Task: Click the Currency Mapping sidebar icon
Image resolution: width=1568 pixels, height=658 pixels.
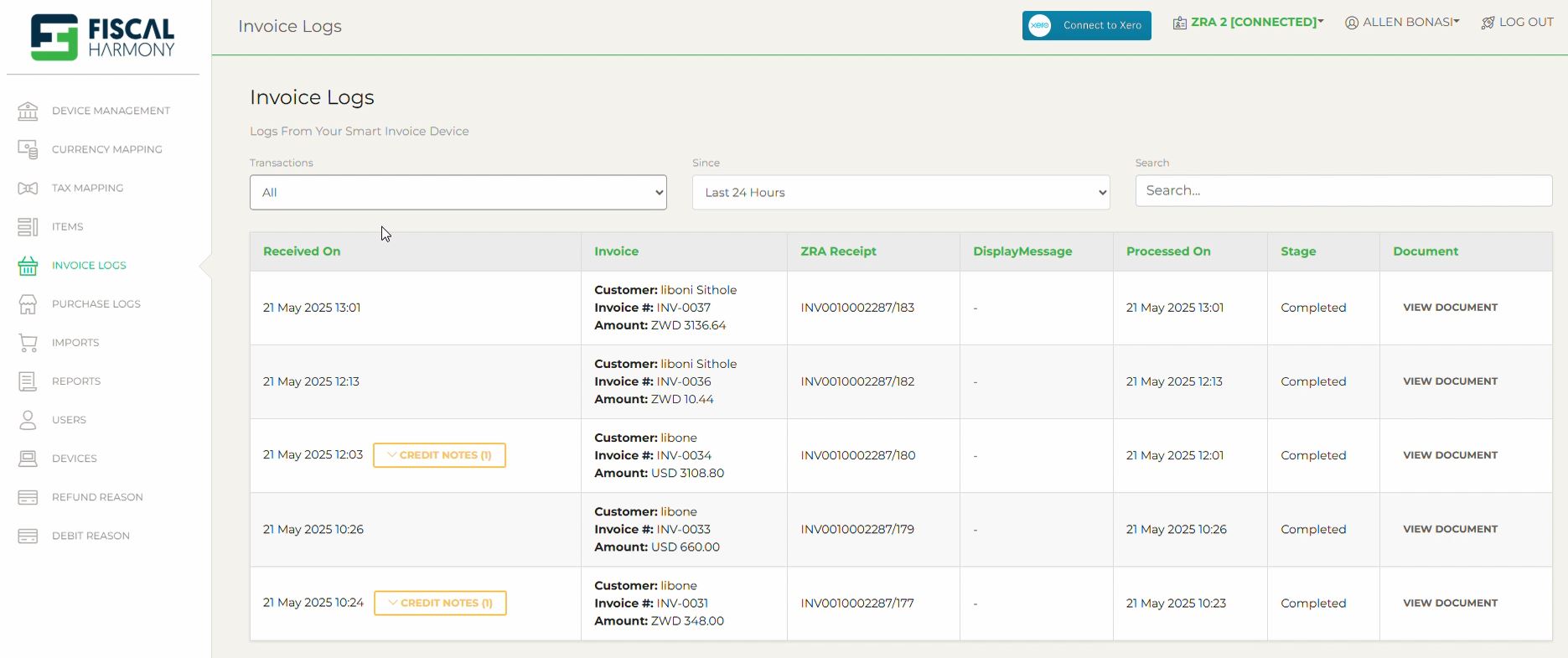Action: [x=28, y=149]
